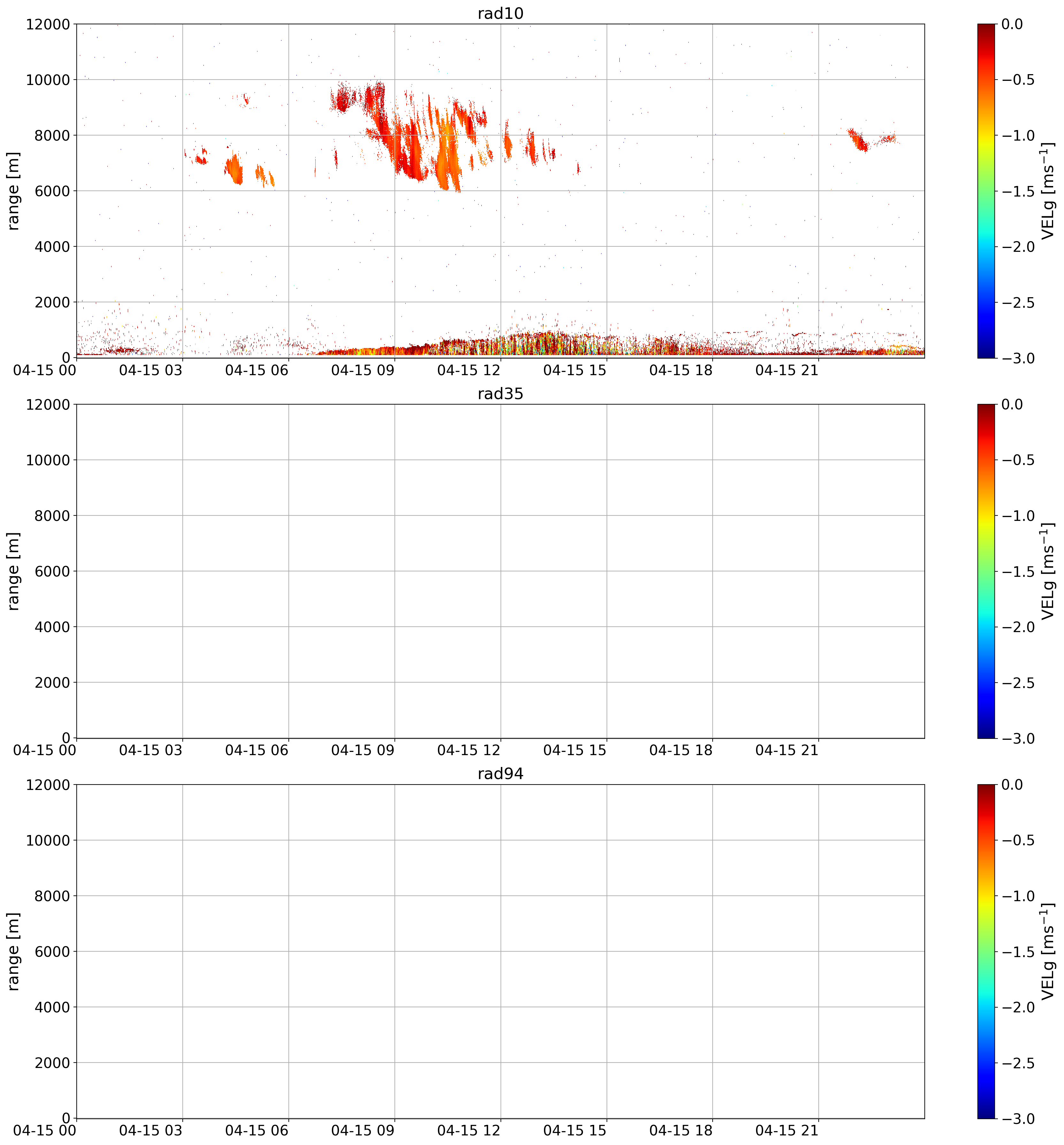
Task: Click the '−1.5' tick on rad35 colorbar
Action: click(x=1017, y=571)
